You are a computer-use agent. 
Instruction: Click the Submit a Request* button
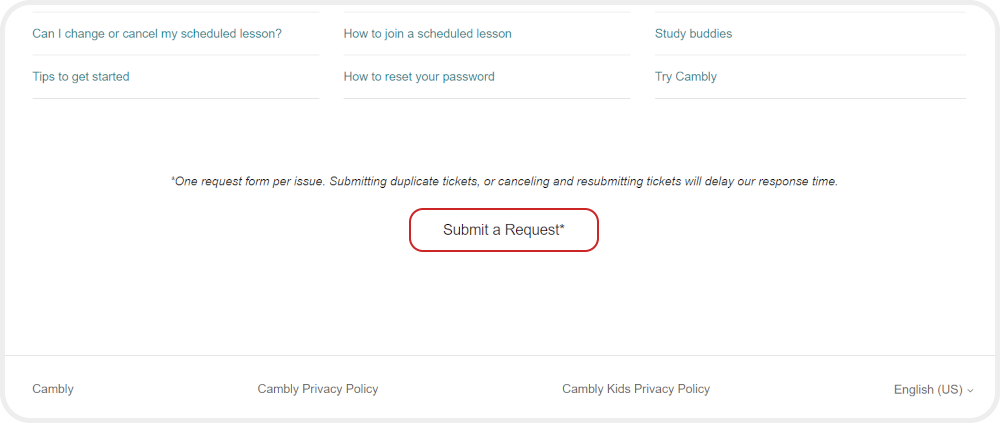click(503, 230)
